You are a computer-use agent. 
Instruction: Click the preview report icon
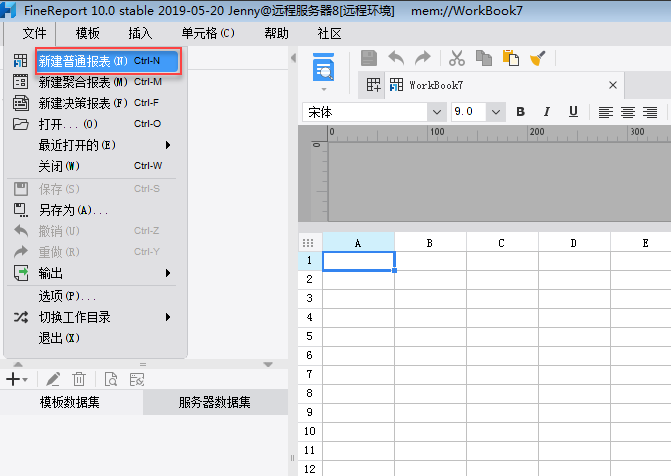pos(324,67)
